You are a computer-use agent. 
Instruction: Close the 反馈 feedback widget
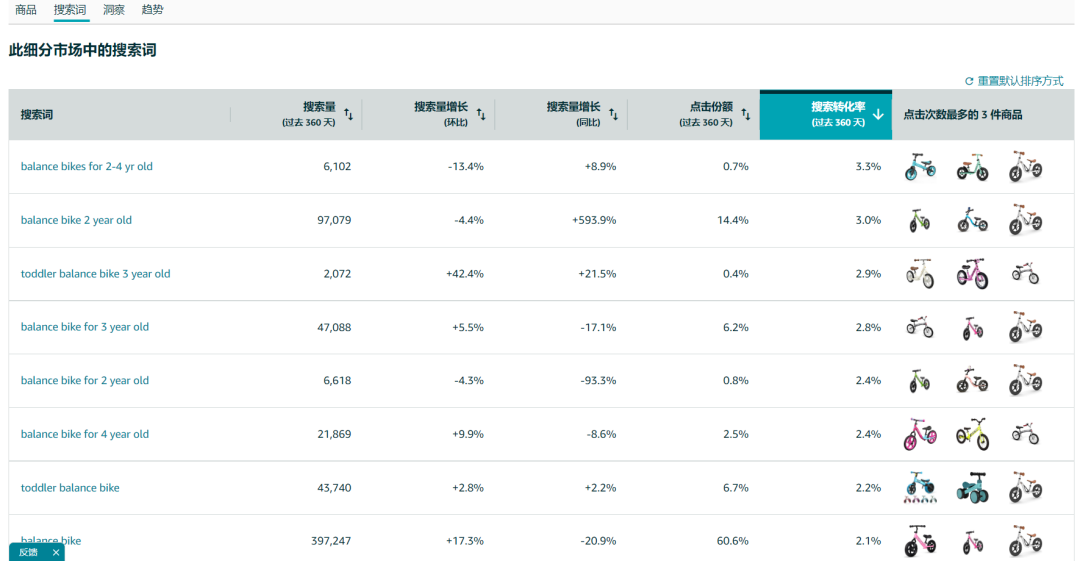coord(56,552)
